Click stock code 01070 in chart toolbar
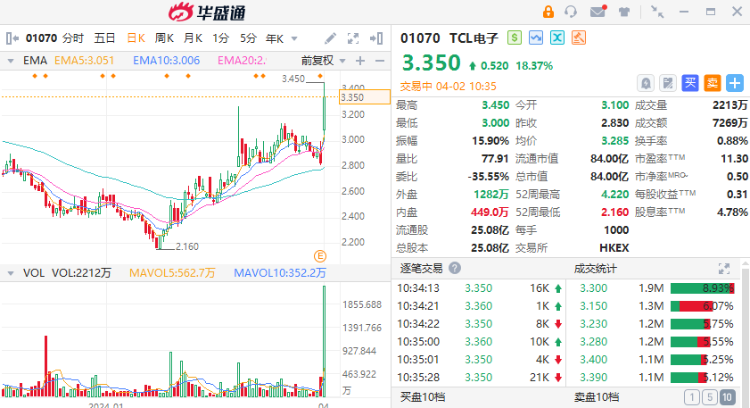Image resolution: width=750 pixels, height=408 pixels. (41, 38)
